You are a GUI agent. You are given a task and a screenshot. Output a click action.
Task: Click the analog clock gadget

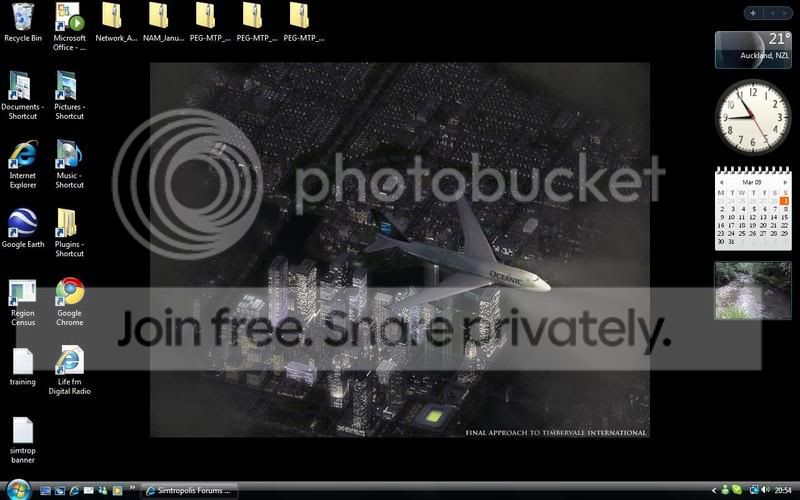tap(753, 117)
